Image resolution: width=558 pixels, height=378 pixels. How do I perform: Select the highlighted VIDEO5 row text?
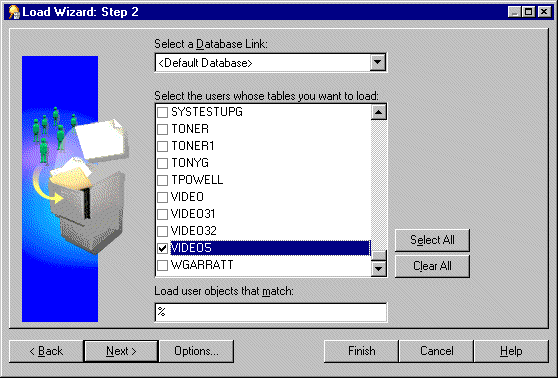[x=191, y=248]
